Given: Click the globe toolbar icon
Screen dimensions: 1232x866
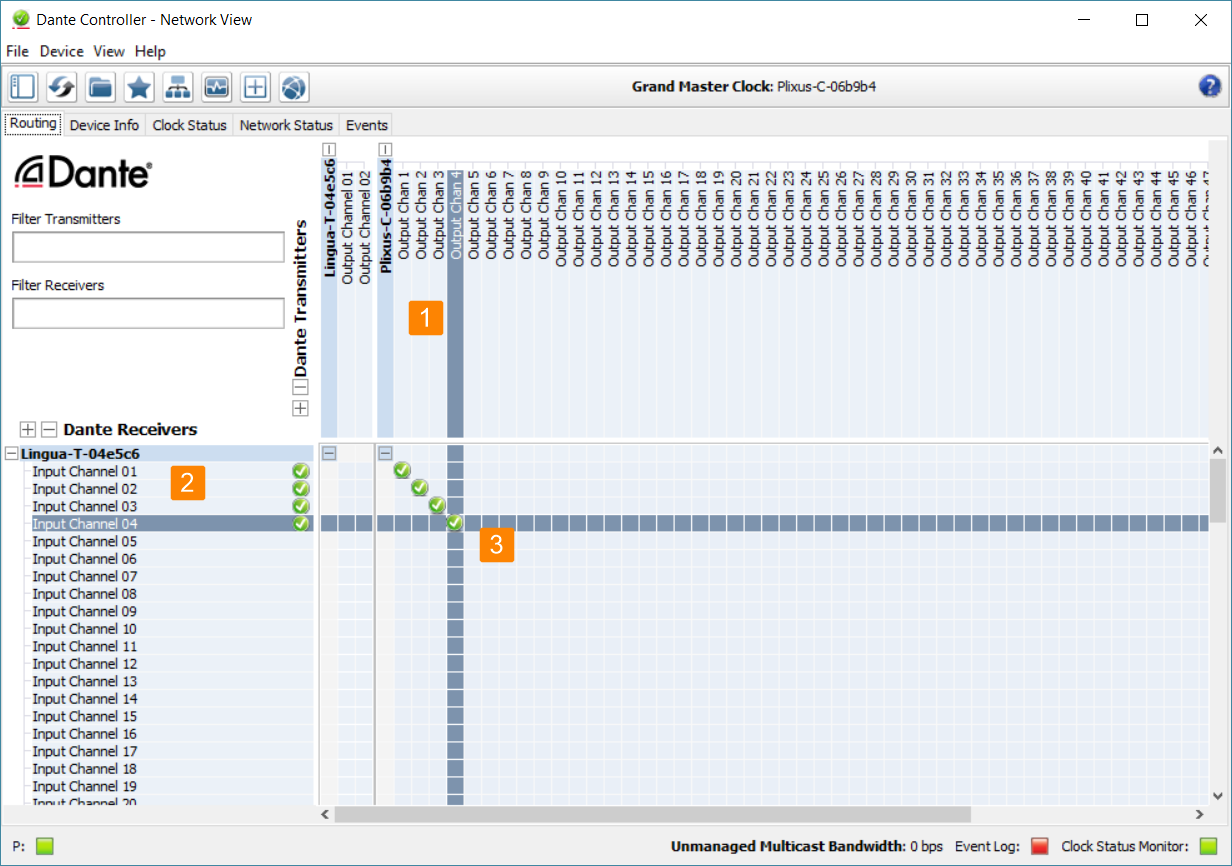Looking at the screenshot, I should coord(293,88).
